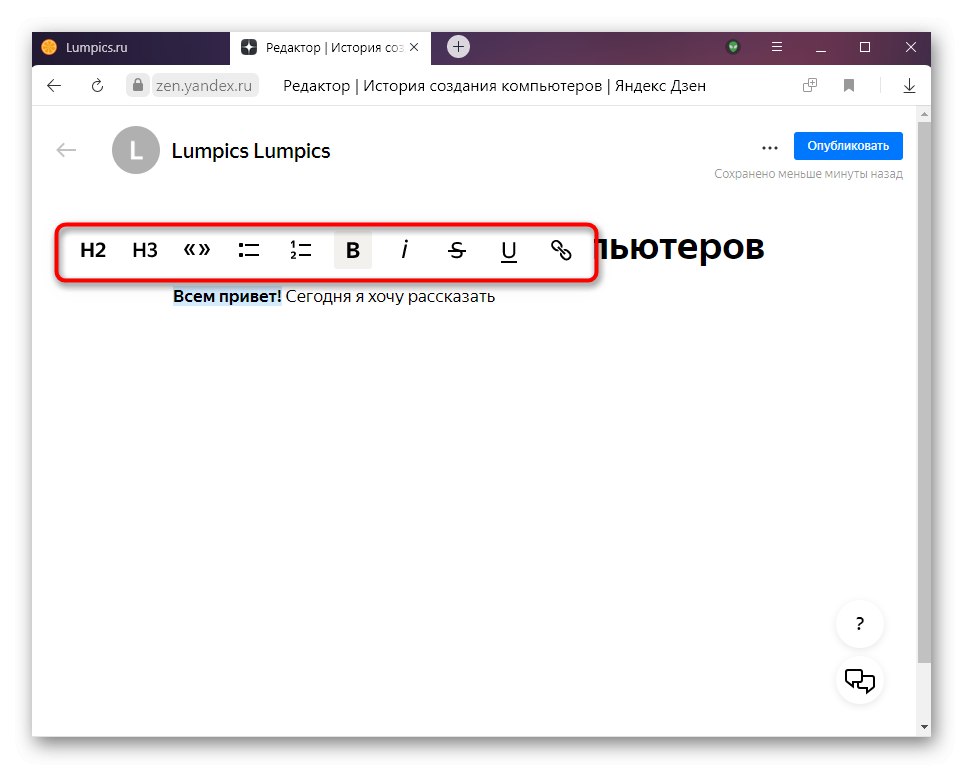This screenshot has height=769, width=963.
Task: Open the three-dots options menu
Action: (x=769, y=146)
